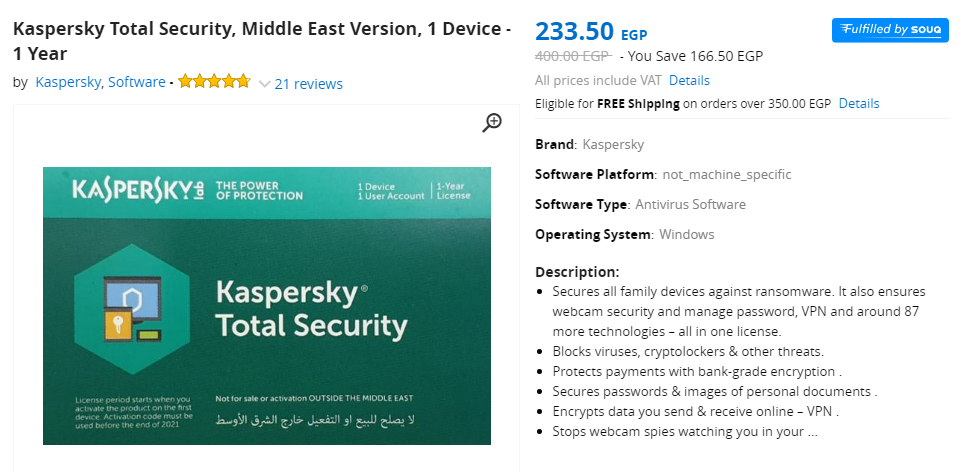The height and width of the screenshot is (472, 961).
Task: Expand truncated webcam spies description line
Action: point(685,431)
